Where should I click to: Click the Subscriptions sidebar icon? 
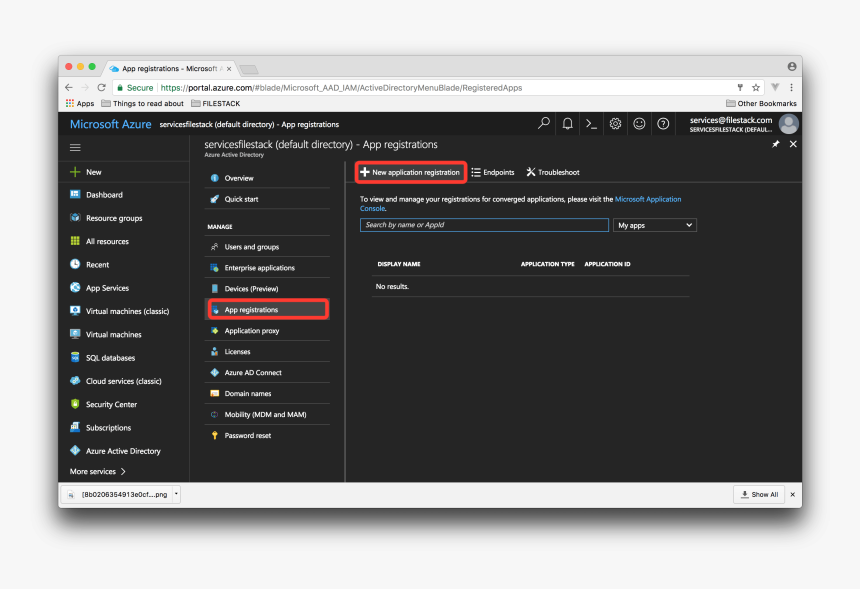[75, 427]
